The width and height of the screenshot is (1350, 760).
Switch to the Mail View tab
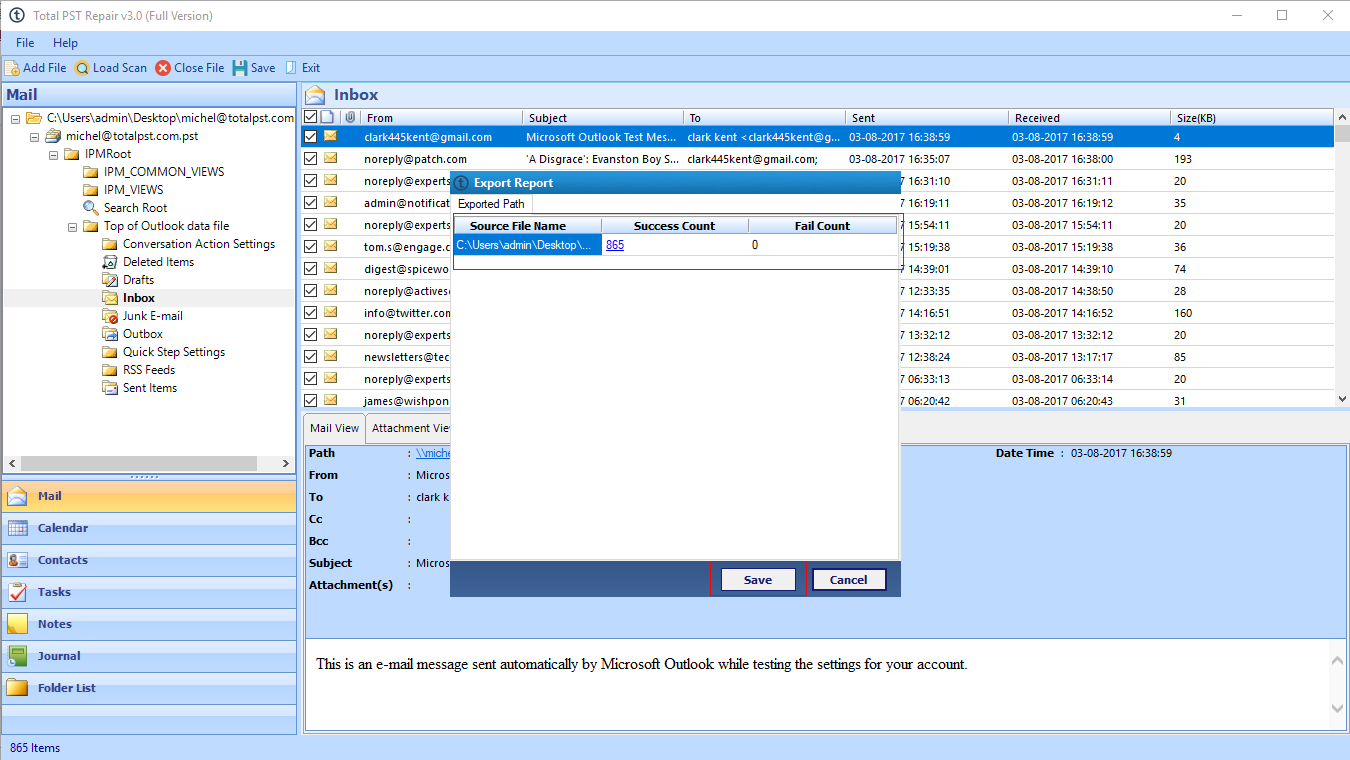(334, 428)
